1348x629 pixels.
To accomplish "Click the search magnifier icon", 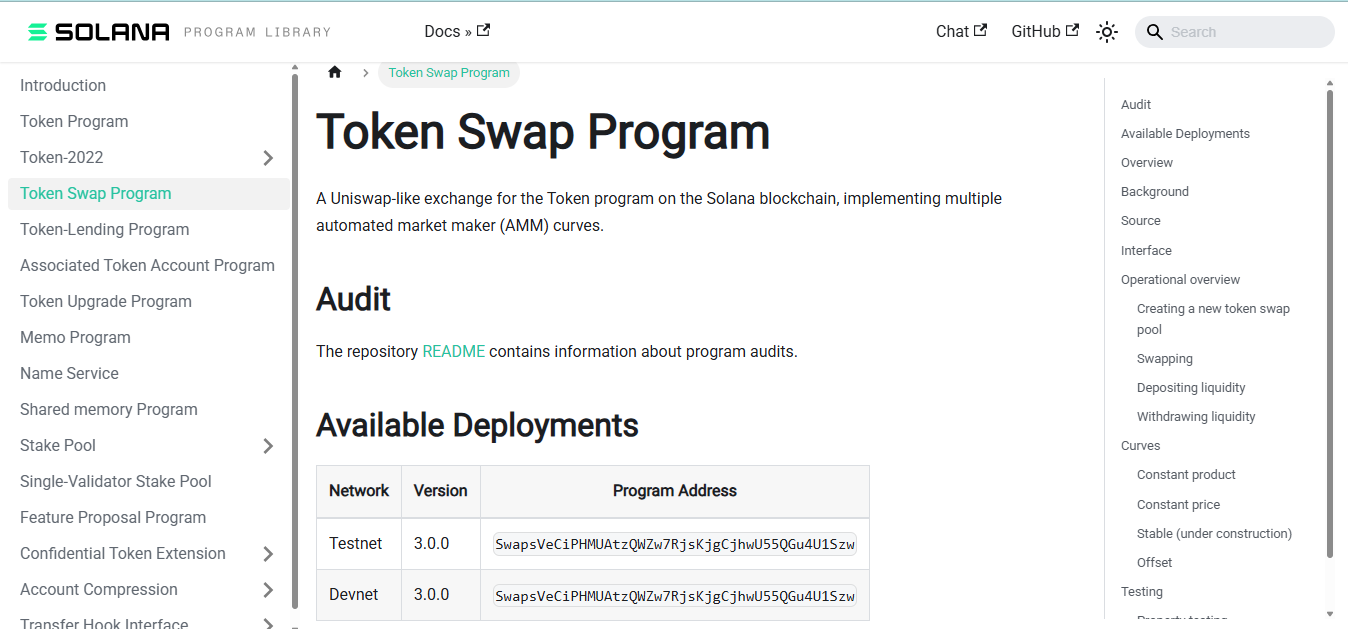I will [1154, 32].
